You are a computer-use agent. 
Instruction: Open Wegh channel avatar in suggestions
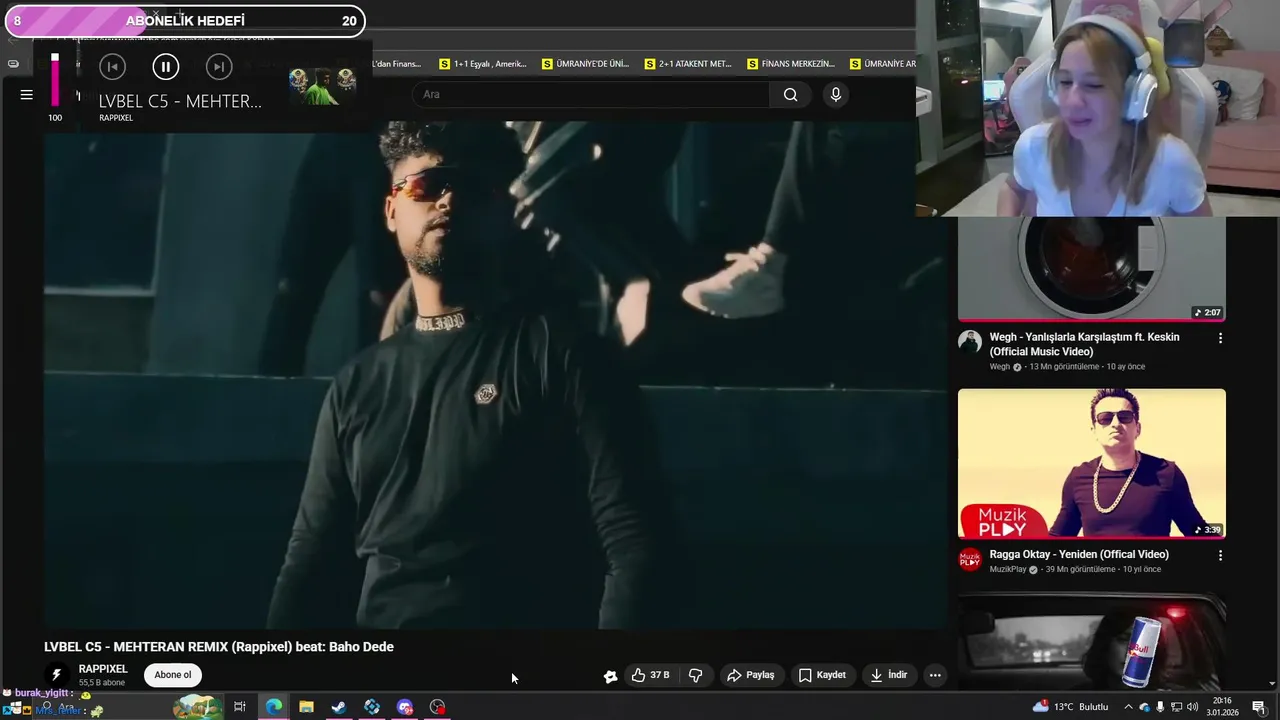point(970,341)
